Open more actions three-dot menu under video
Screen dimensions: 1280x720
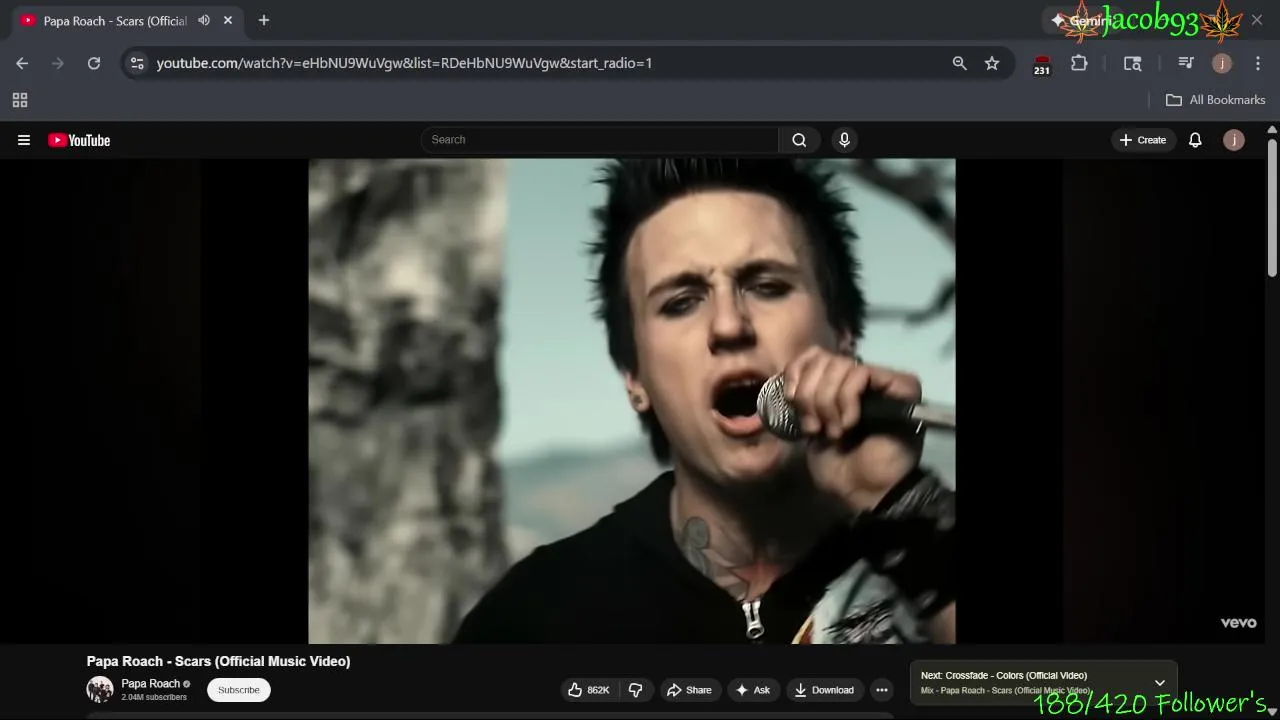point(881,690)
